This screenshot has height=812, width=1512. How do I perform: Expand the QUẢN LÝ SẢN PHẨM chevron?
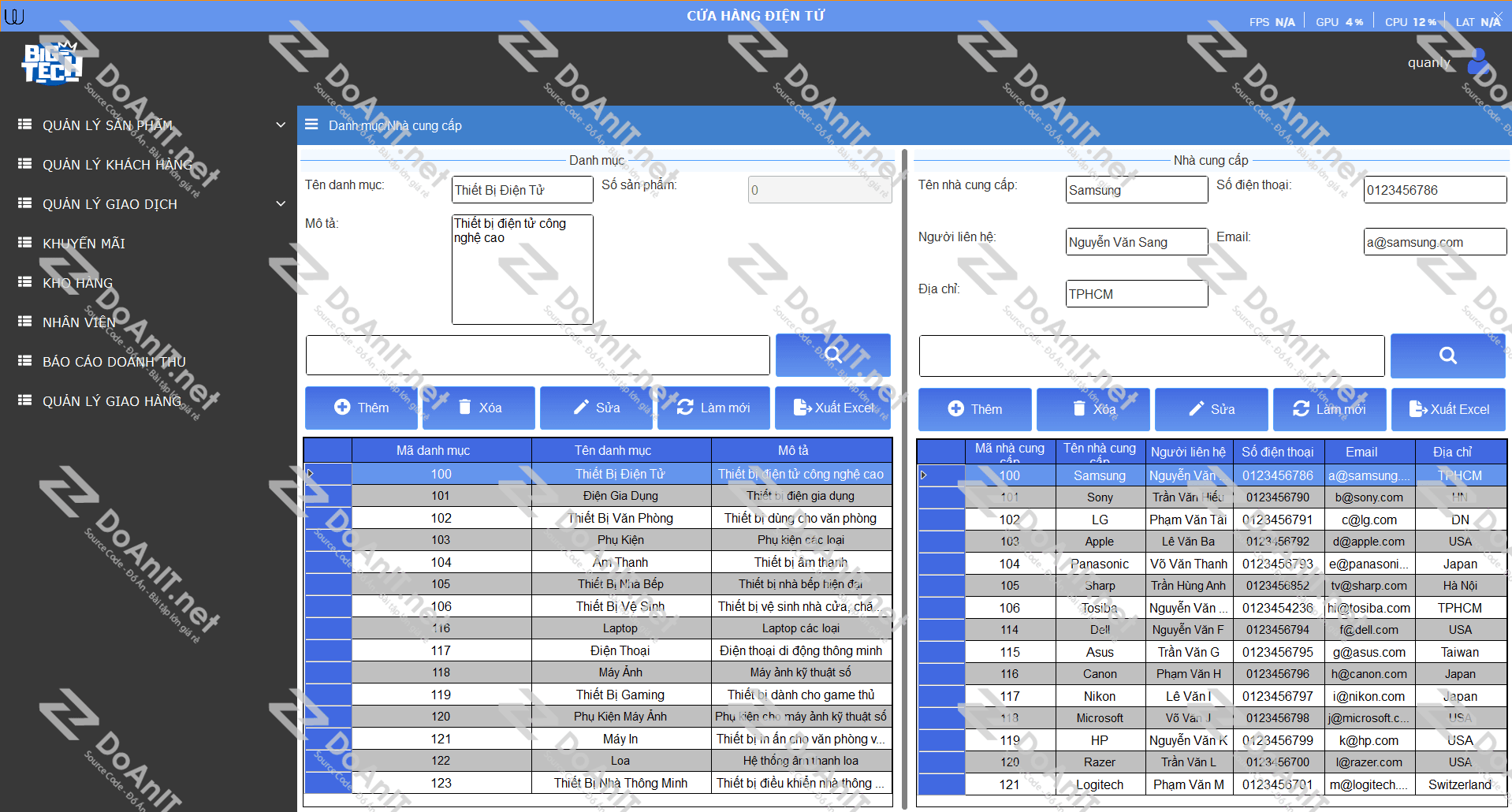point(281,125)
